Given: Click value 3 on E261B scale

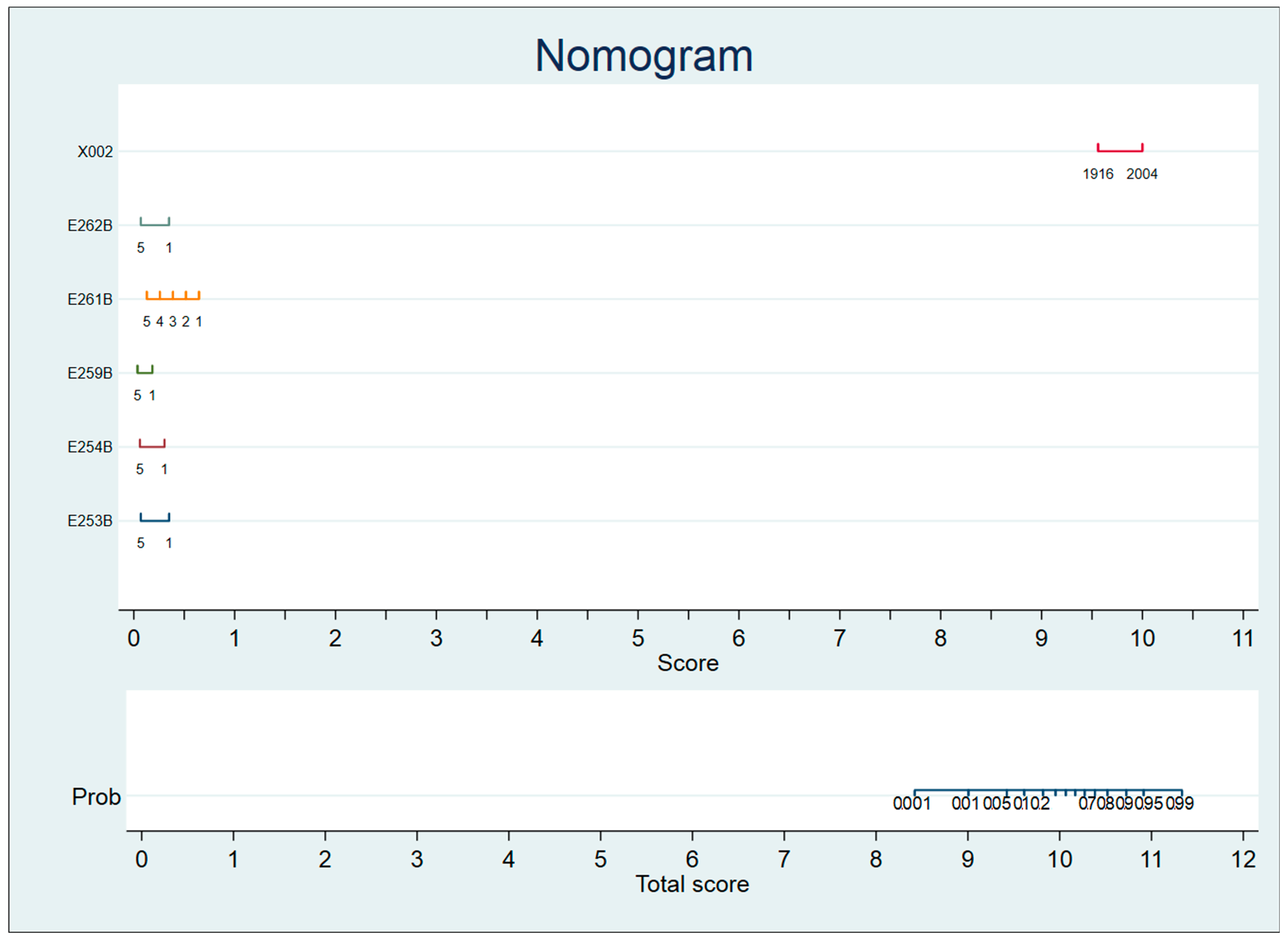Looking at the screenshot, I should click(173, 322).
